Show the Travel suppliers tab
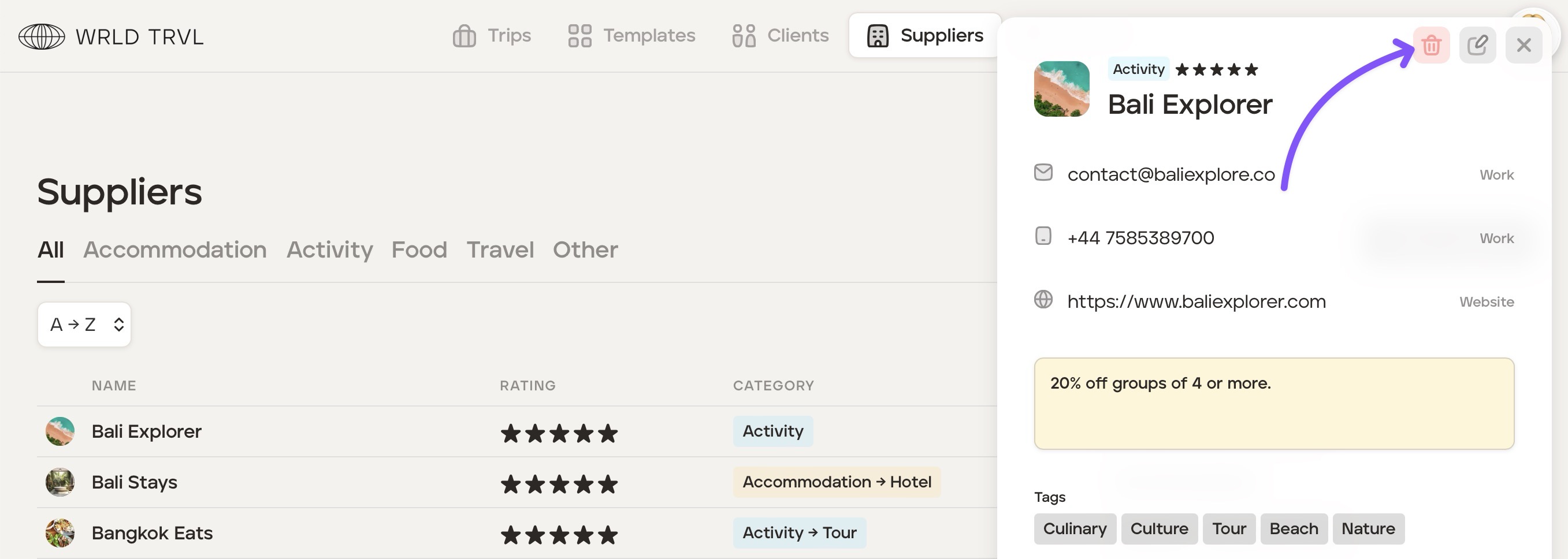 pos(500,250)
